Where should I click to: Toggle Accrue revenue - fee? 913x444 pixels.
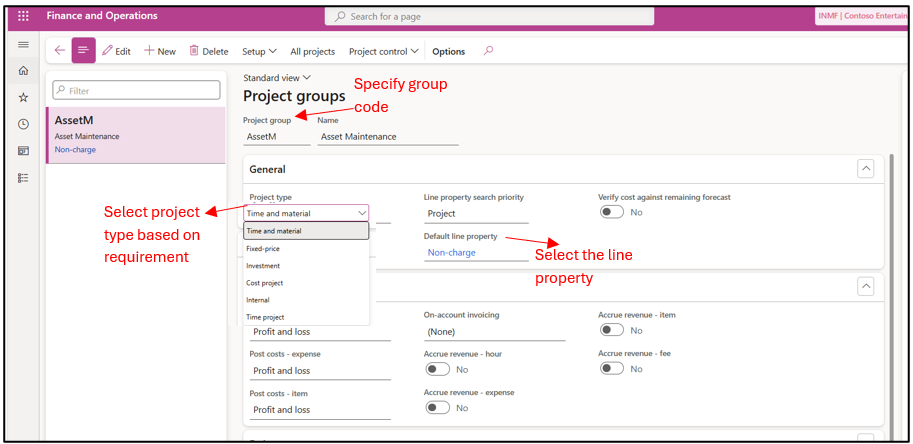coord(612,368)
